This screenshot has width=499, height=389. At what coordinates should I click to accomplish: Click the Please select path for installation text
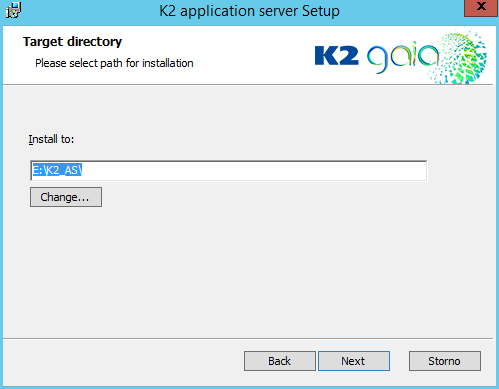[114, 63]
